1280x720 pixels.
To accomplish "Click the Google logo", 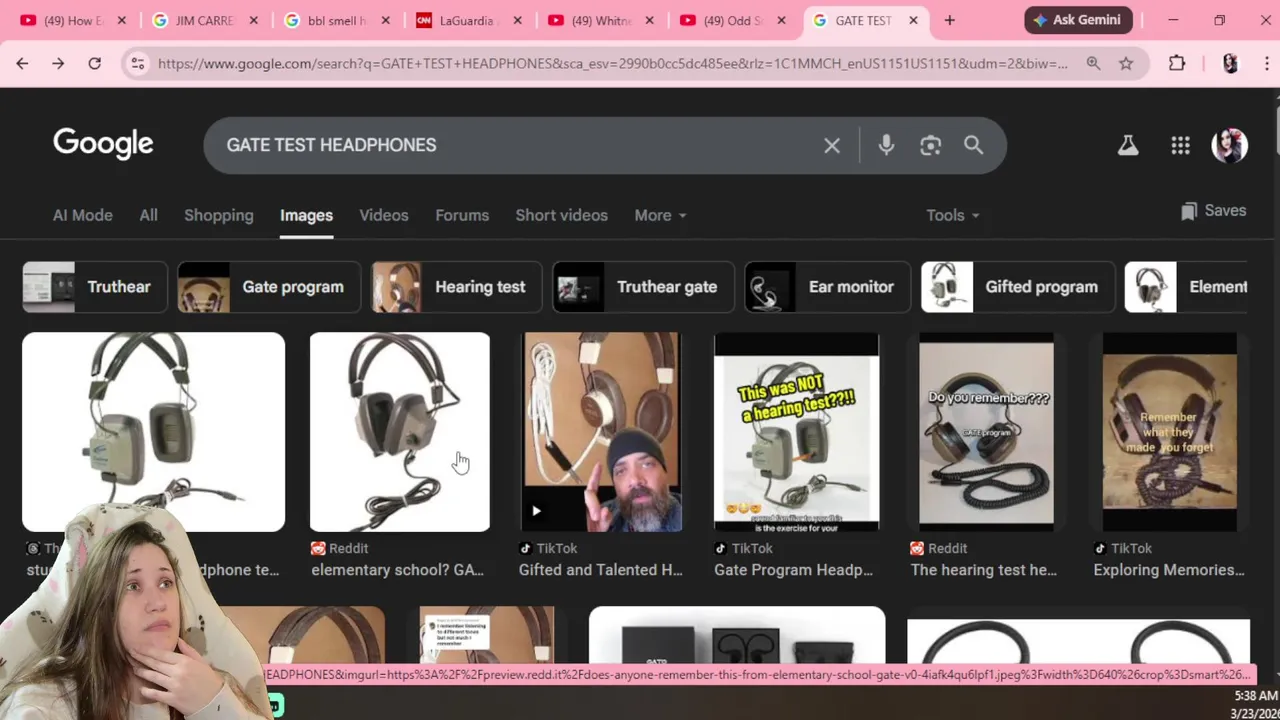I will [103, 144].
